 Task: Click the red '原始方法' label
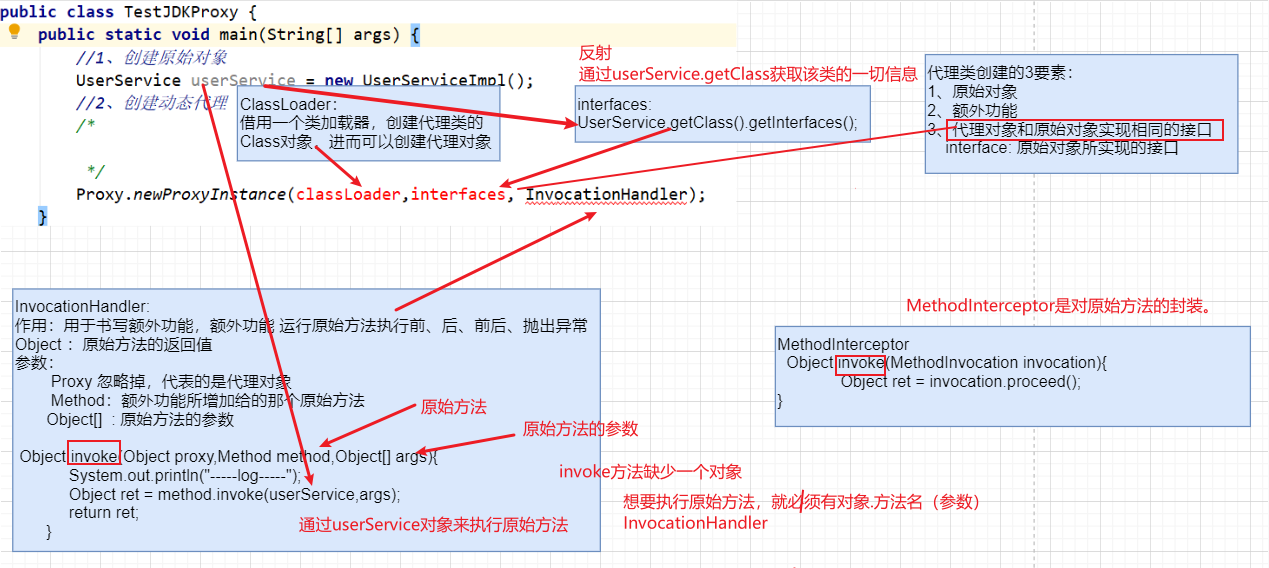click(453, 407)
